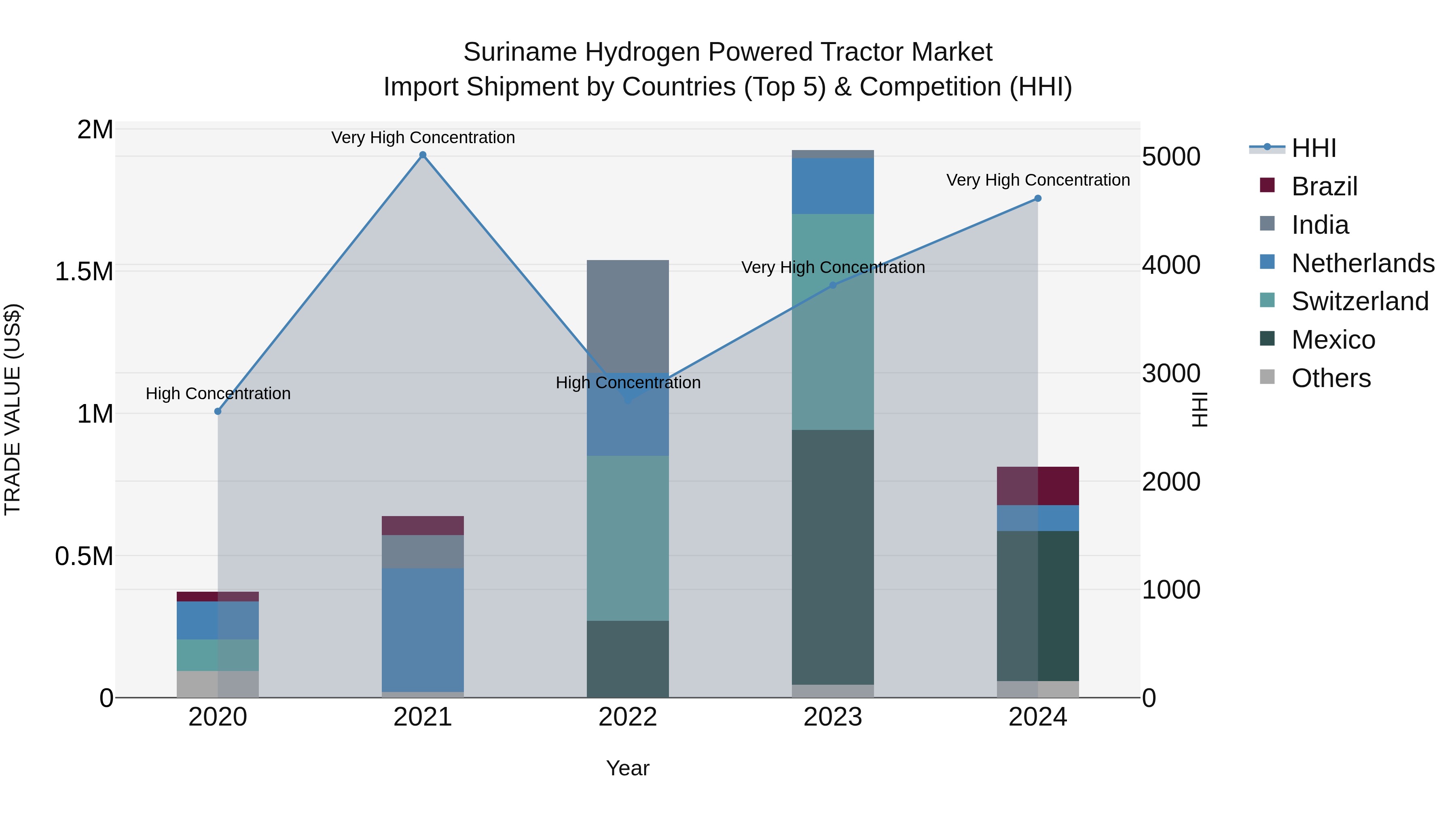This screenshot has width=1456, height=819.
Task: Toggle the India legend entry
Action: pos(1304,224)
